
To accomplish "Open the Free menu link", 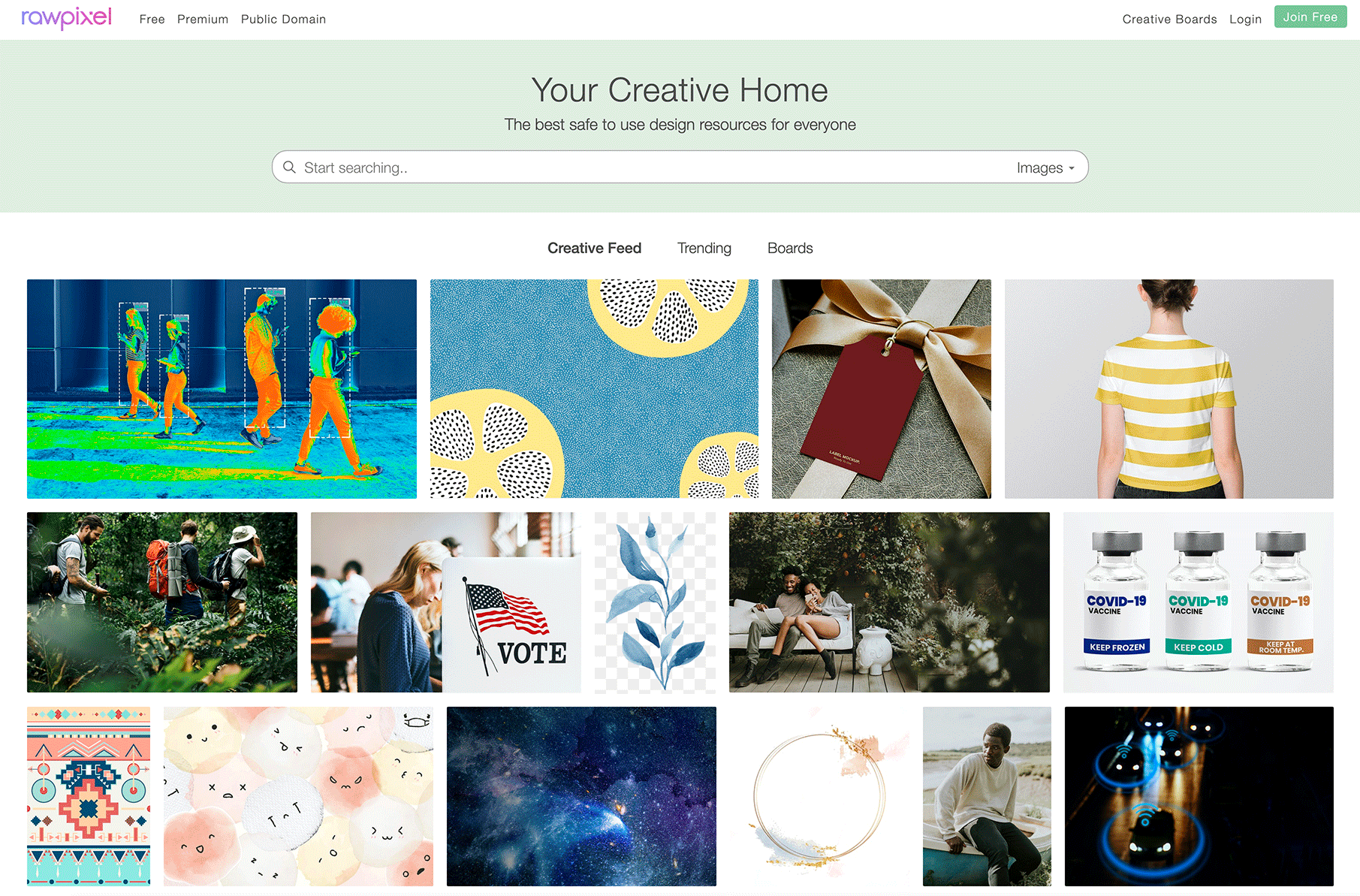I will click(152, 19).
